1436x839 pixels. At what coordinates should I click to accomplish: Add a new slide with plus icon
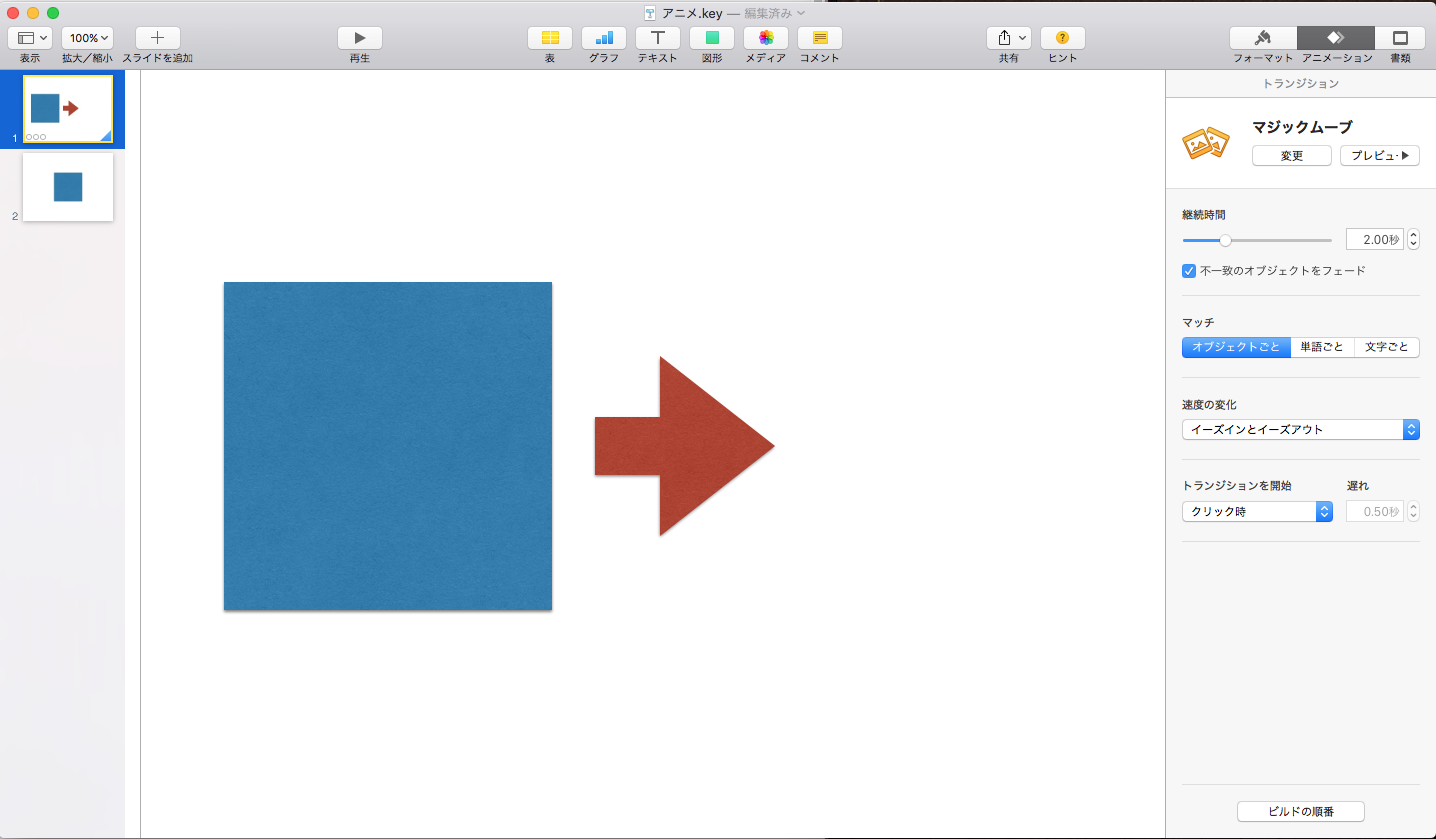click(x=157, y=38)
